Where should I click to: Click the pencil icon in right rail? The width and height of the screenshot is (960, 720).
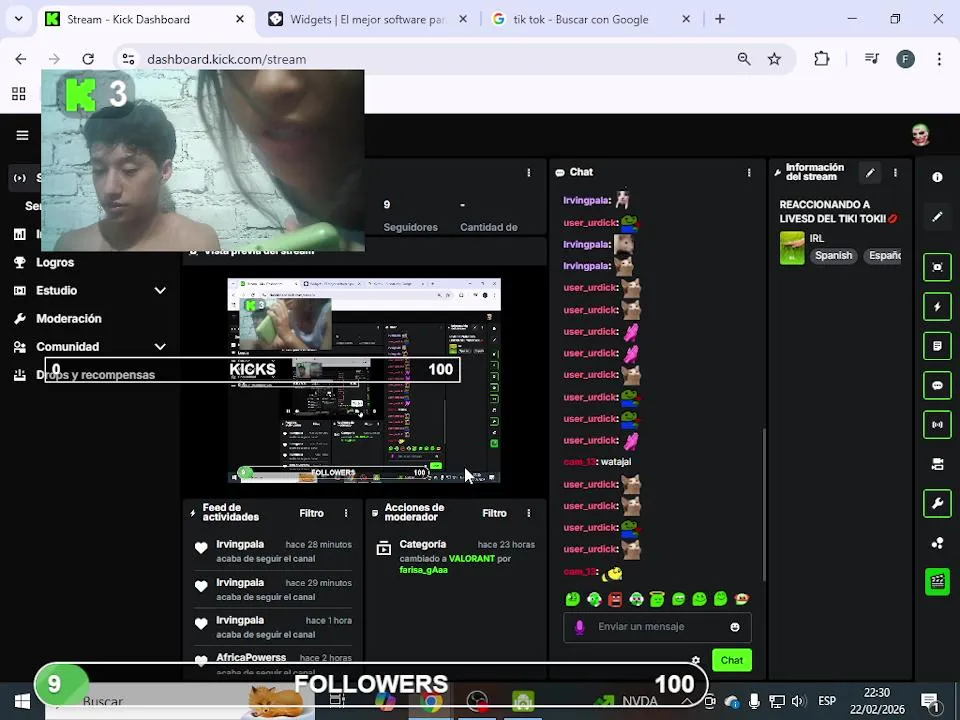(x=937, y=217)
